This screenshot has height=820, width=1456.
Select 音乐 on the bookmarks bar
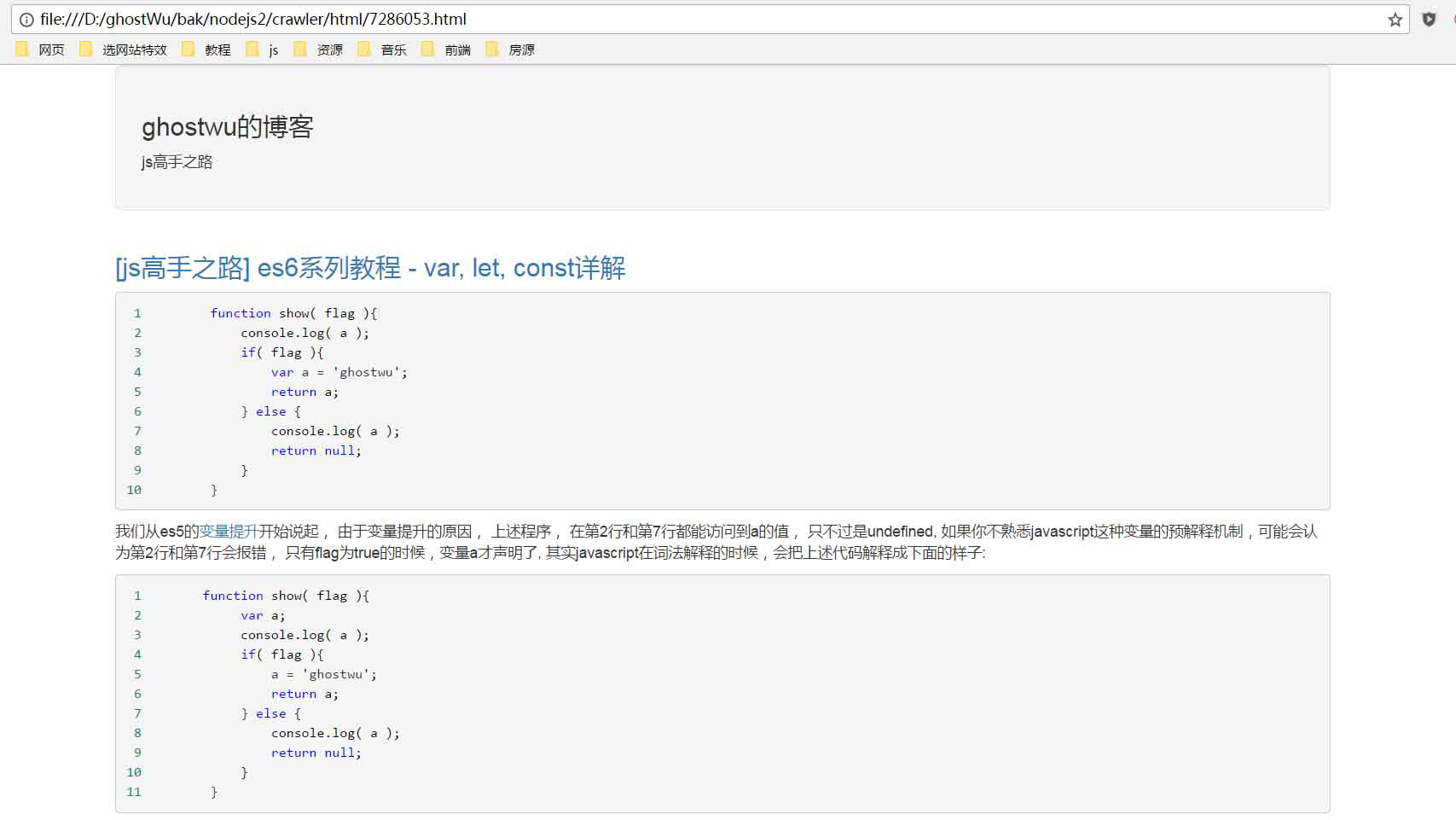click(x=392, y=49)
